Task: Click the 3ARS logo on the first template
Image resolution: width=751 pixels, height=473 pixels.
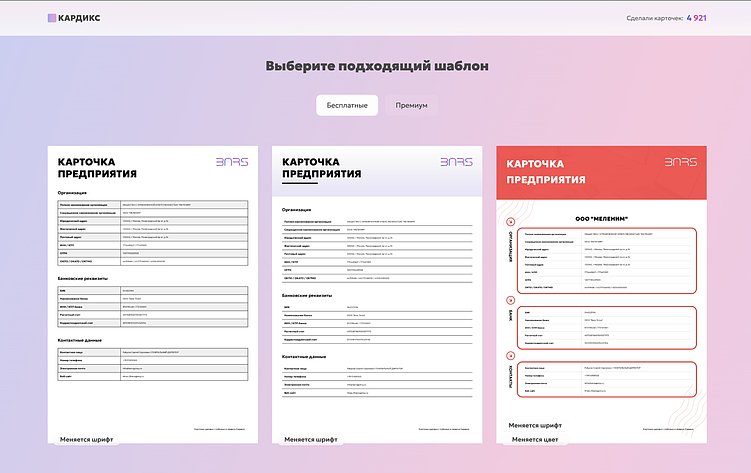Action: (x=232, y=162)
